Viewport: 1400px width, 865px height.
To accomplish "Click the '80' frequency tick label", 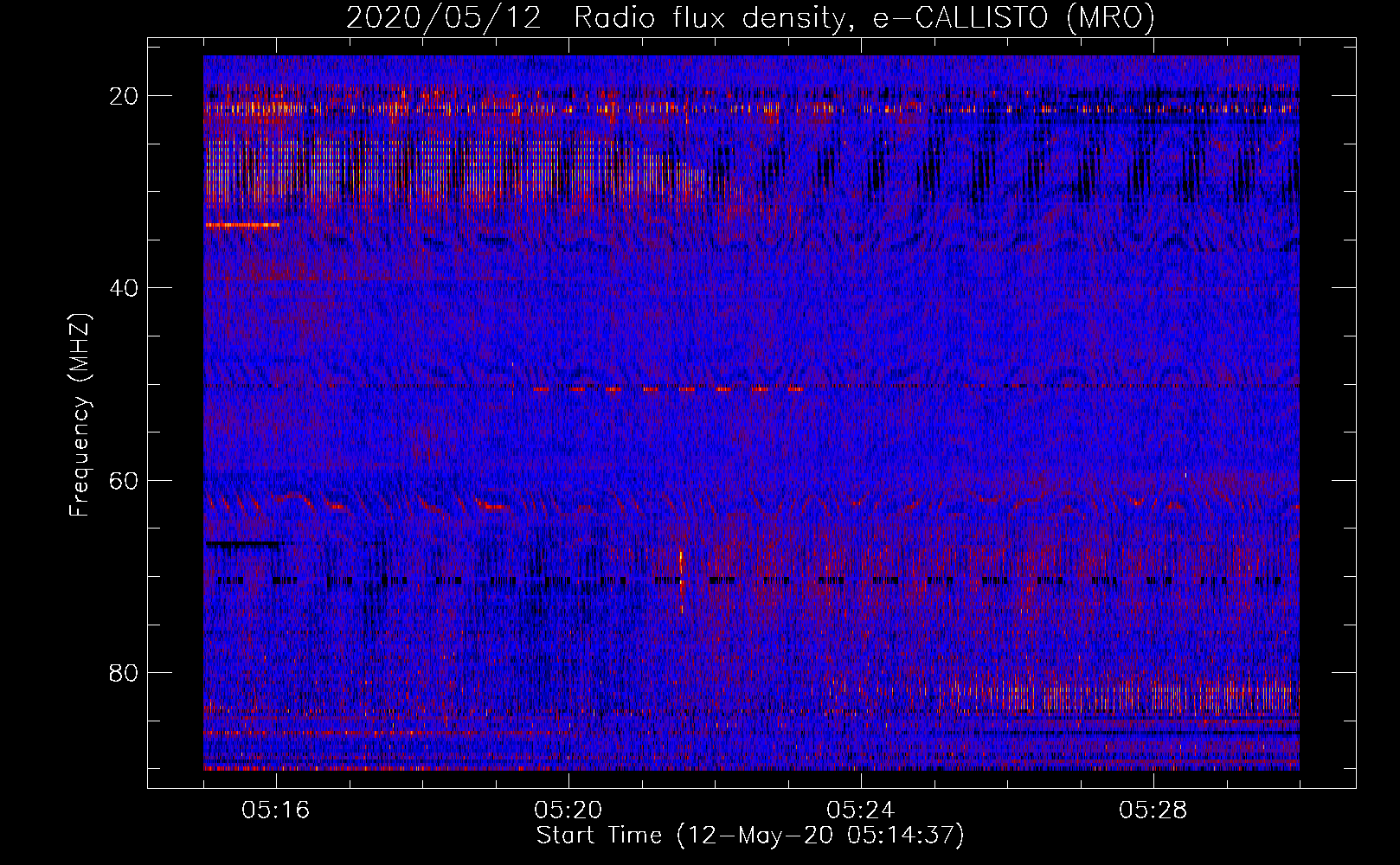I will pos(124,673).
